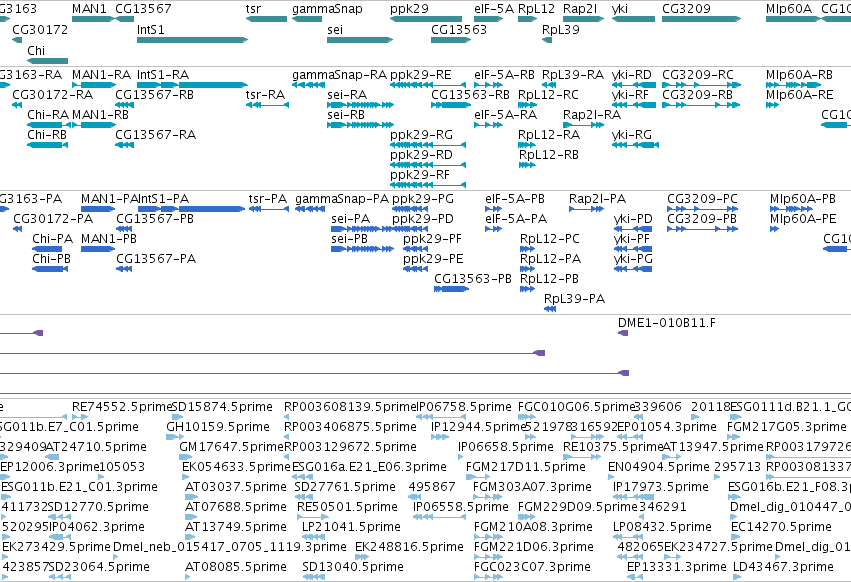
Task: Select transcript eIF-5A-RB
Action: pos(488,85)
